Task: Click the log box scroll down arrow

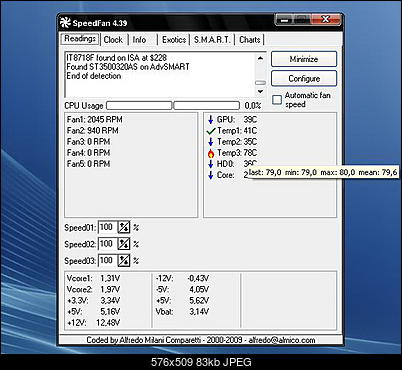Action: (260, 91)
